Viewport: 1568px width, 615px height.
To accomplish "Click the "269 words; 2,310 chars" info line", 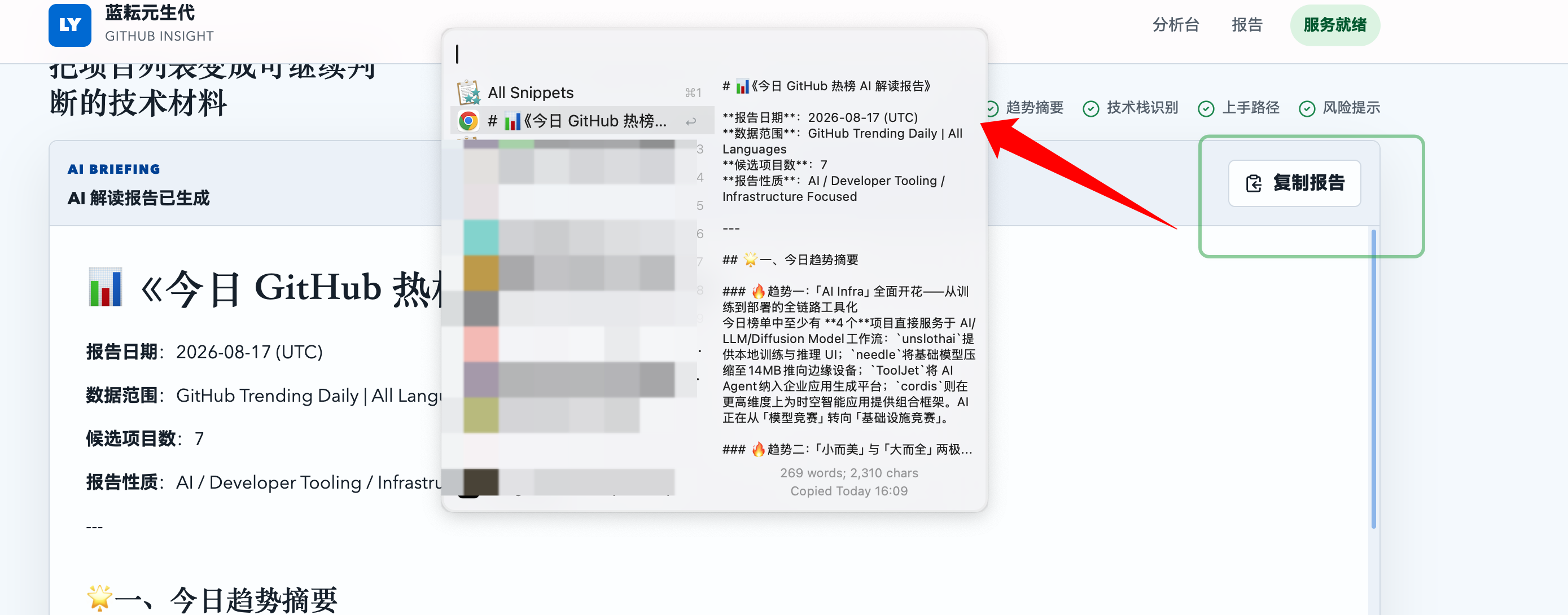I will pos(848,473).
